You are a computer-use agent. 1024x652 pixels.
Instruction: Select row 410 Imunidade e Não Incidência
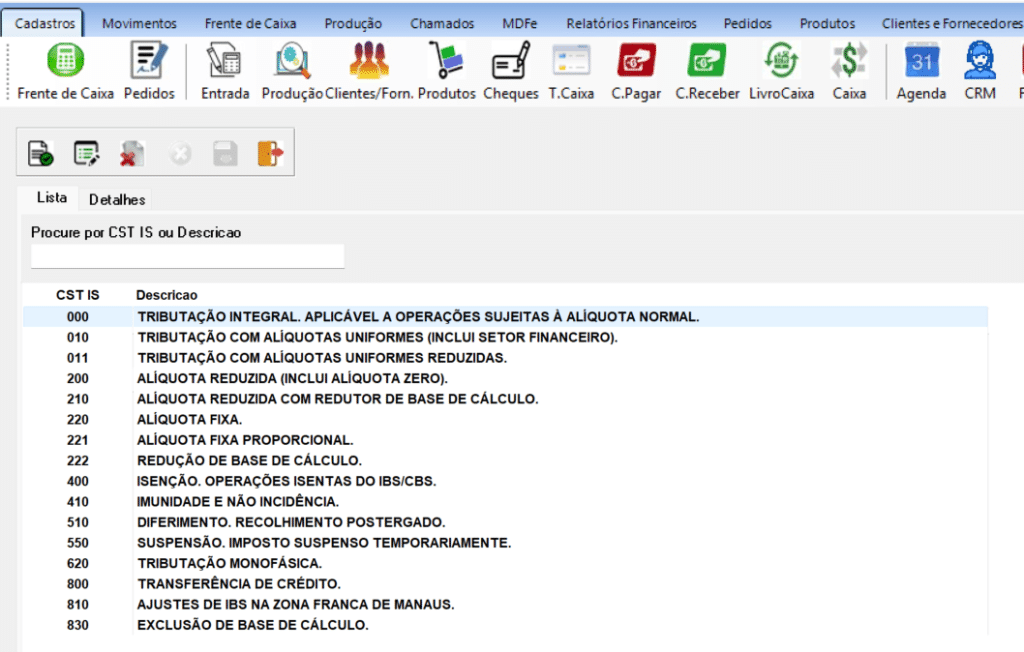[x=237, y=501]
